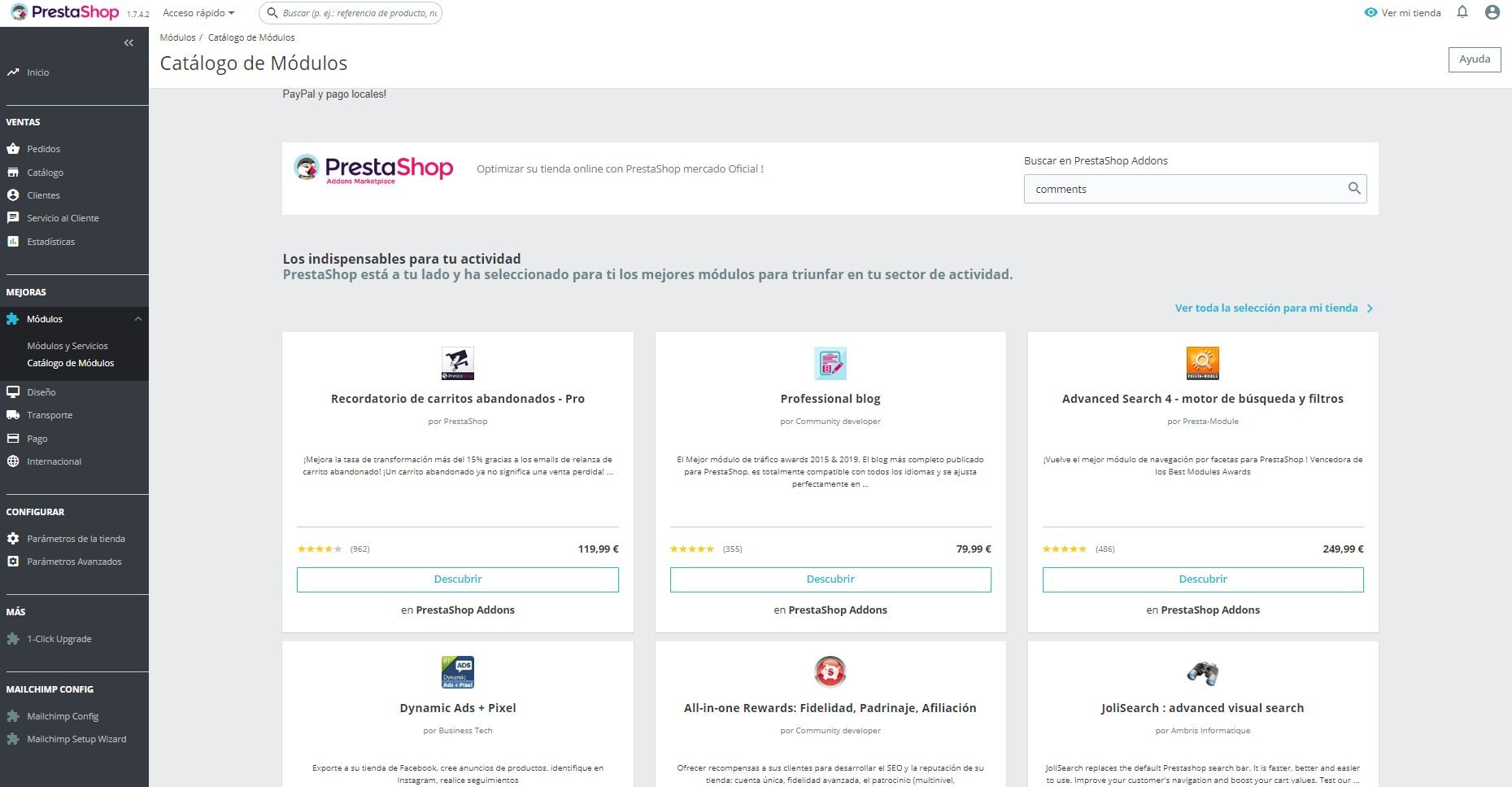This screenshot has height=787, width=1512.
Task: Click Descubrir for Professional blog
Action: [830, 579]
